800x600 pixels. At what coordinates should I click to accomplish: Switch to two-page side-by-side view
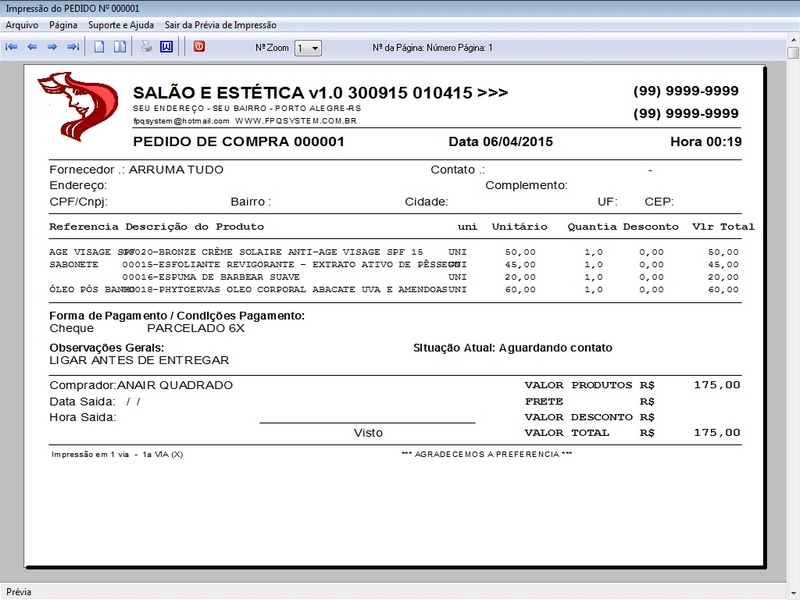pyautogui.click(x=119, y=47)
